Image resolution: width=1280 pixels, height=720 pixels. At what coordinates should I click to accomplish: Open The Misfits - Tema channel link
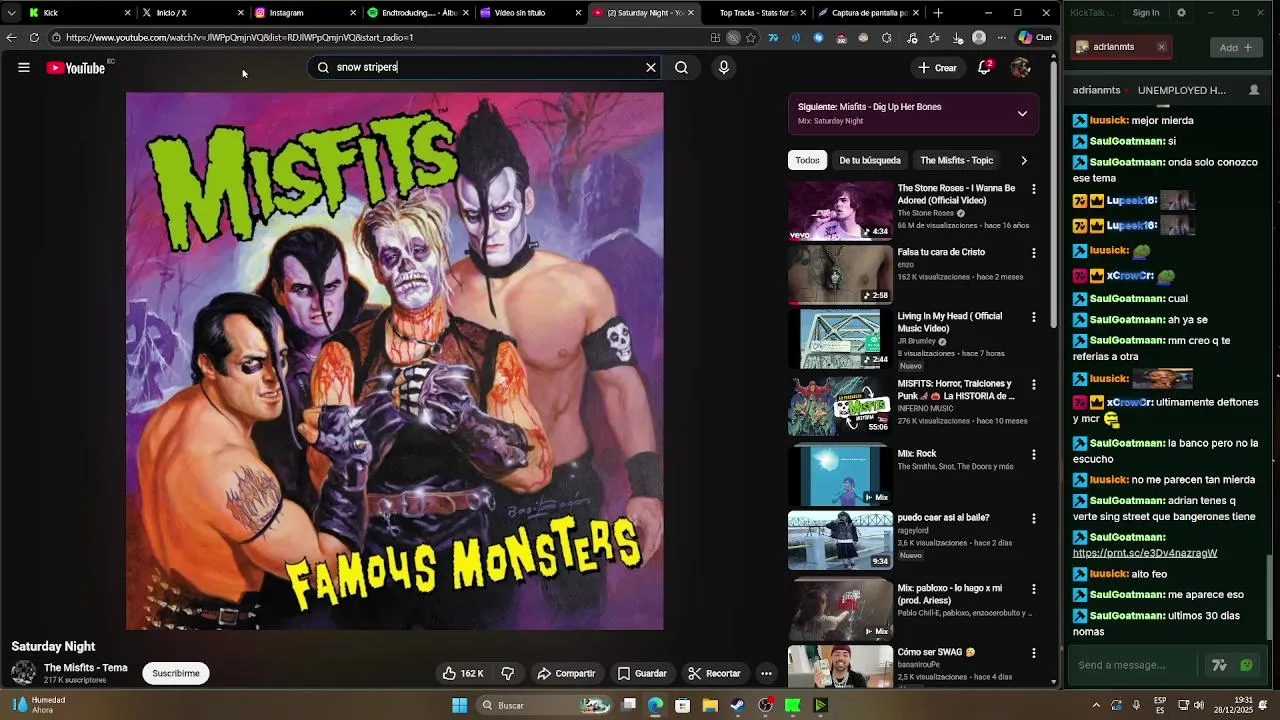[x=86, y=668]
